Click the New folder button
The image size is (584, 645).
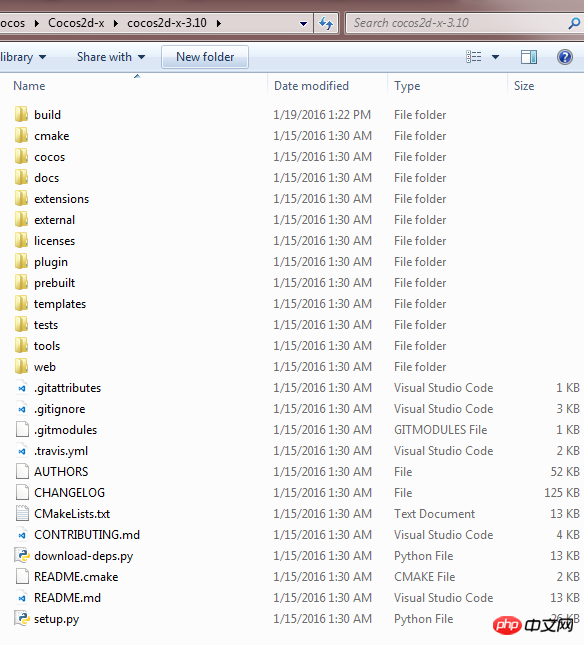pyautogui.click(x=205, y=57)
